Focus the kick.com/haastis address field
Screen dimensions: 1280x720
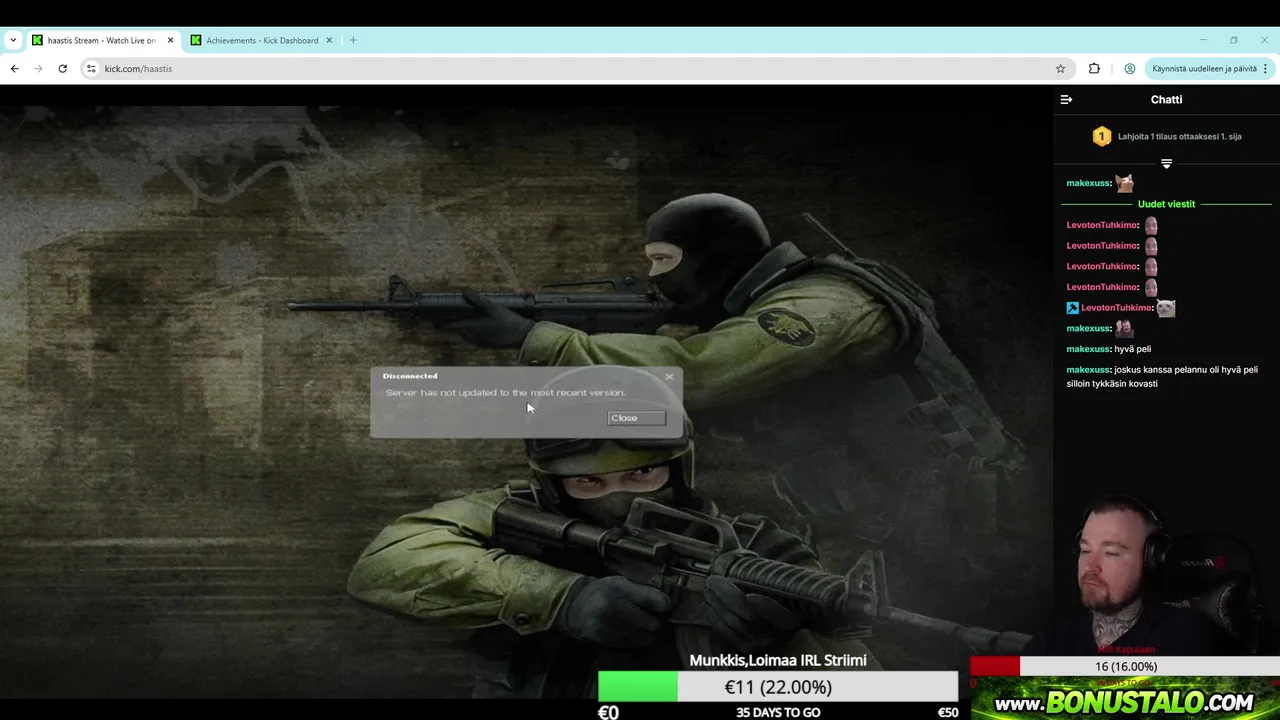point(575,68)
